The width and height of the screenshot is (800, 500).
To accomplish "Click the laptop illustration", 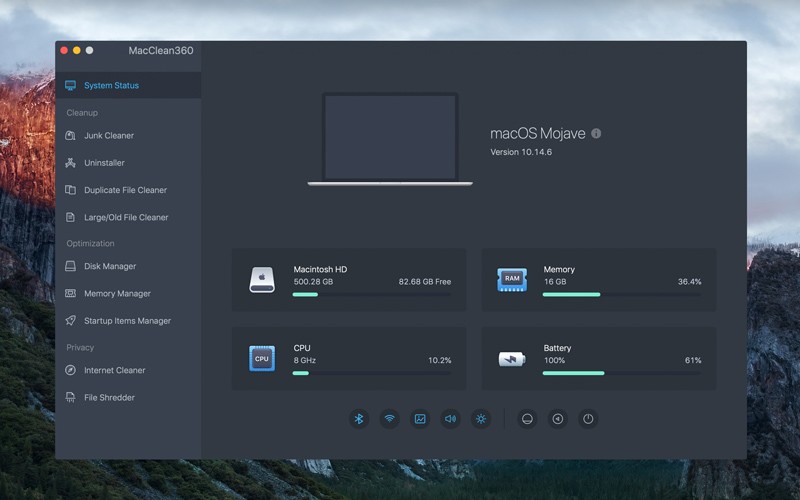I will pyautogui.click(x=390, y=139).
